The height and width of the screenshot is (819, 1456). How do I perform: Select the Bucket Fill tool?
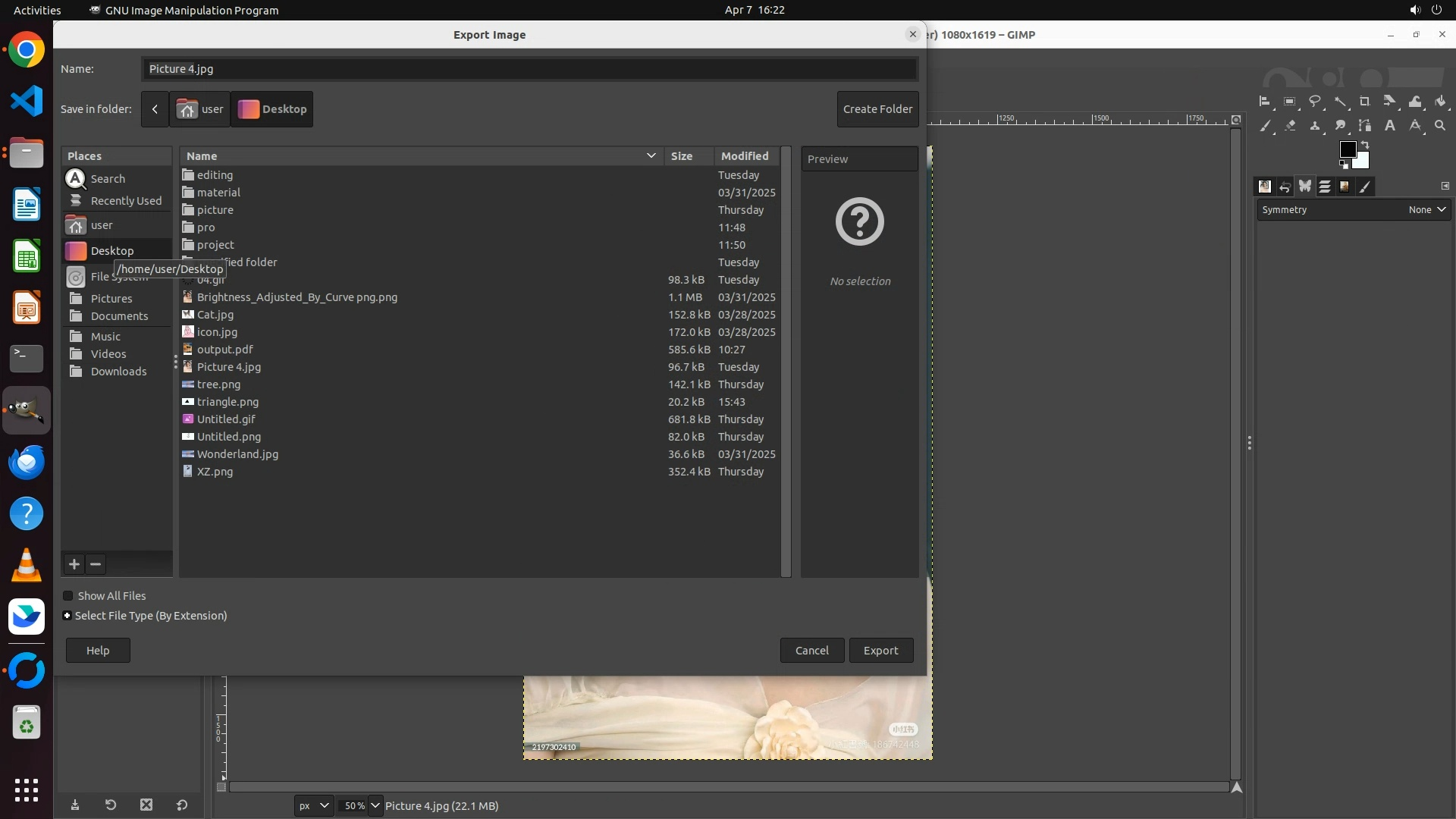point(1440,102)
